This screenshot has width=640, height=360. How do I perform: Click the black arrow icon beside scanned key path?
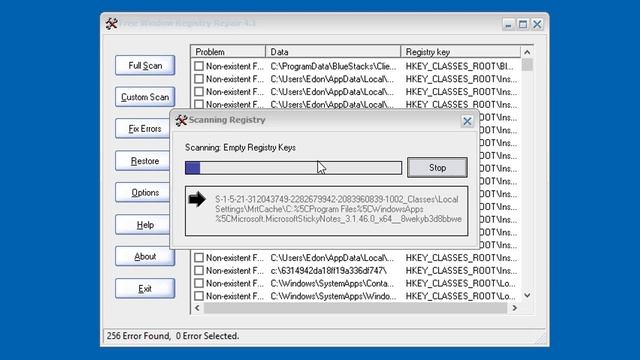197,199
